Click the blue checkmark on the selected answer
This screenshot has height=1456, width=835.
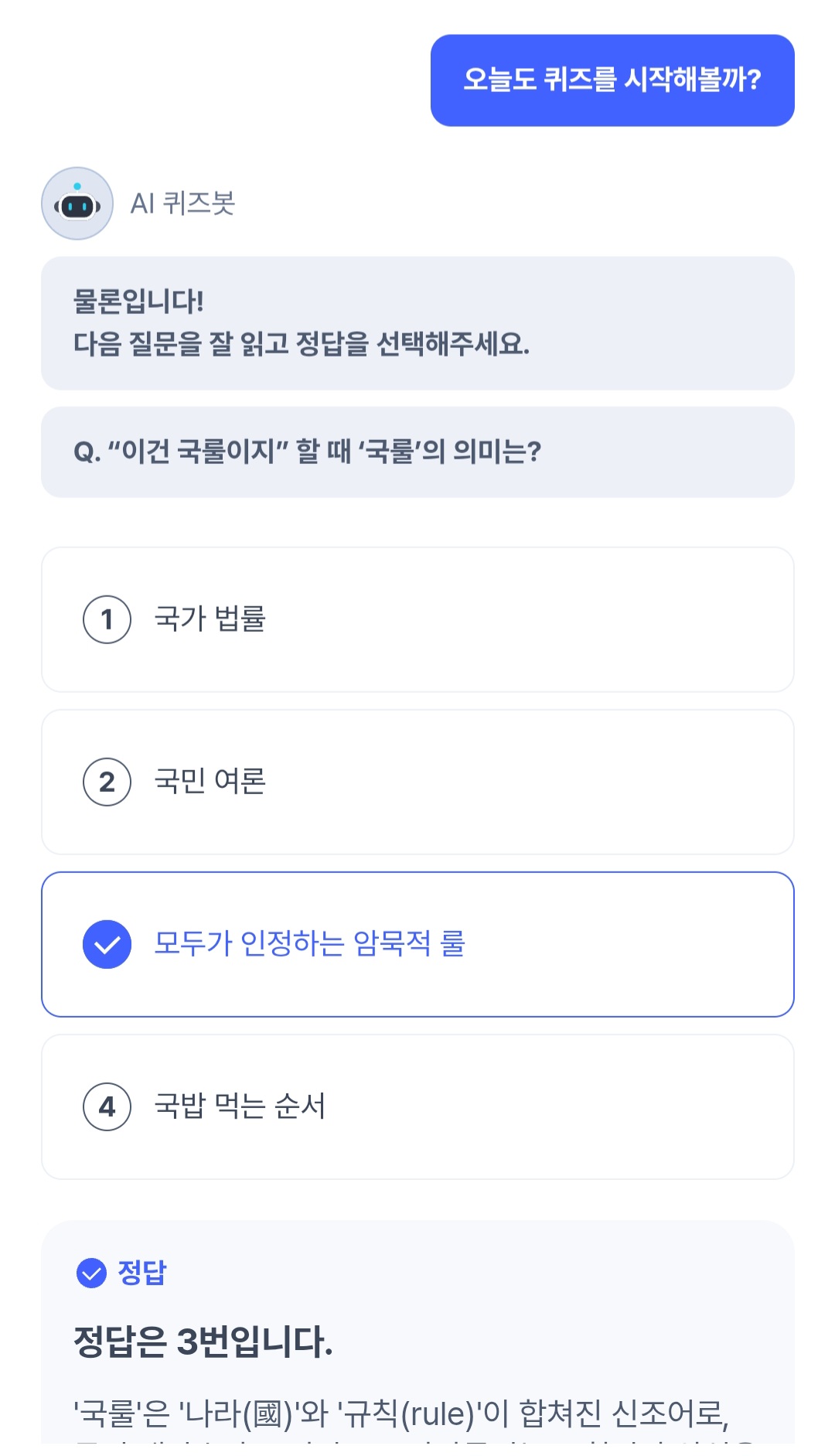click(107, 944)
